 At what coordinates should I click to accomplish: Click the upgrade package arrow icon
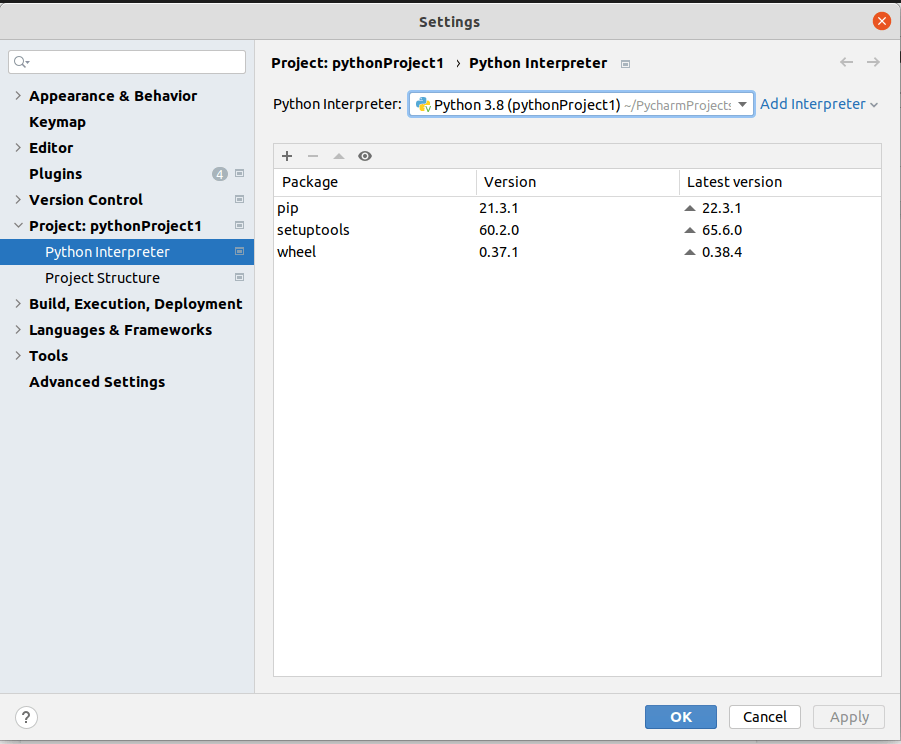tap(339, 156)
